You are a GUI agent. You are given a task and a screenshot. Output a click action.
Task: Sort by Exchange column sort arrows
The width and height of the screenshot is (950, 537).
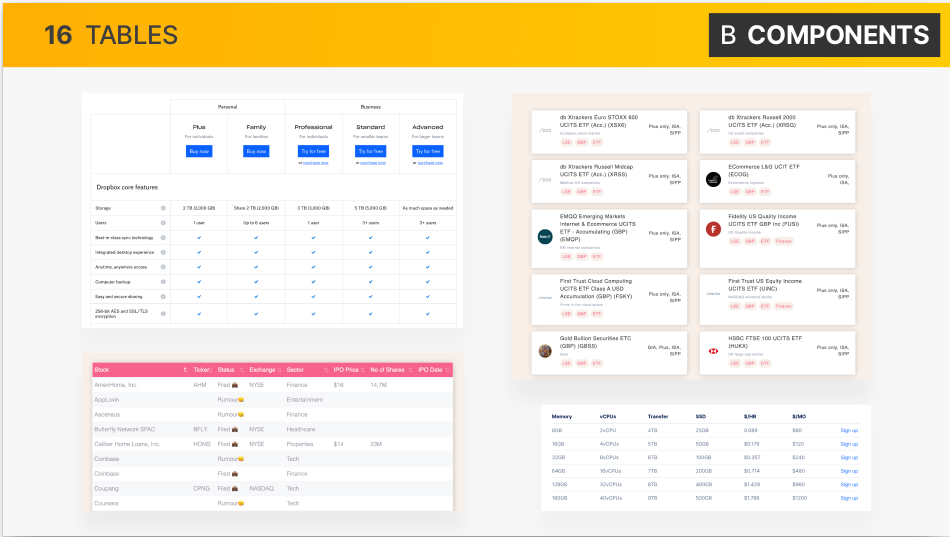coord(280,370)
